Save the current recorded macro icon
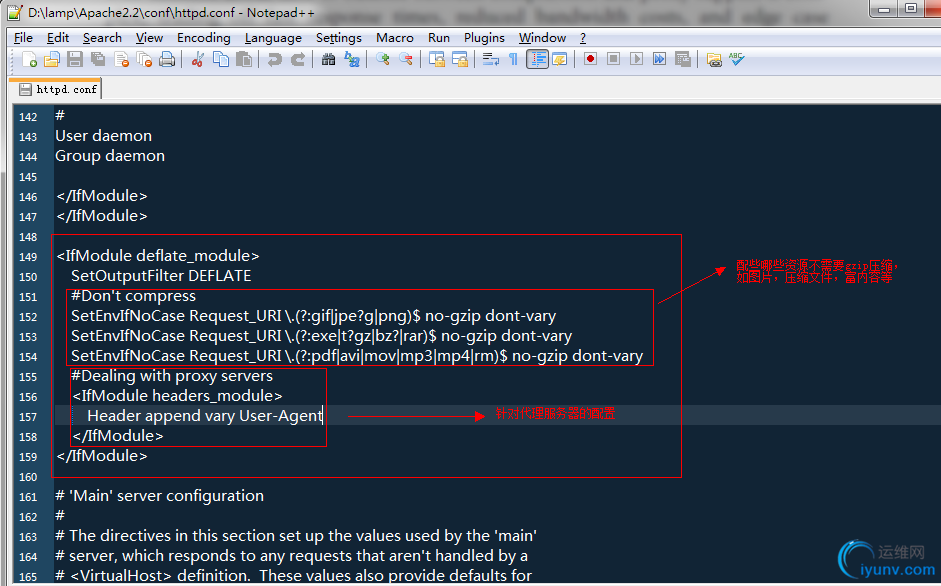Image resolution: width=941 pixels, height=586 pixels. pyautogui.click(x=683, y=59)
